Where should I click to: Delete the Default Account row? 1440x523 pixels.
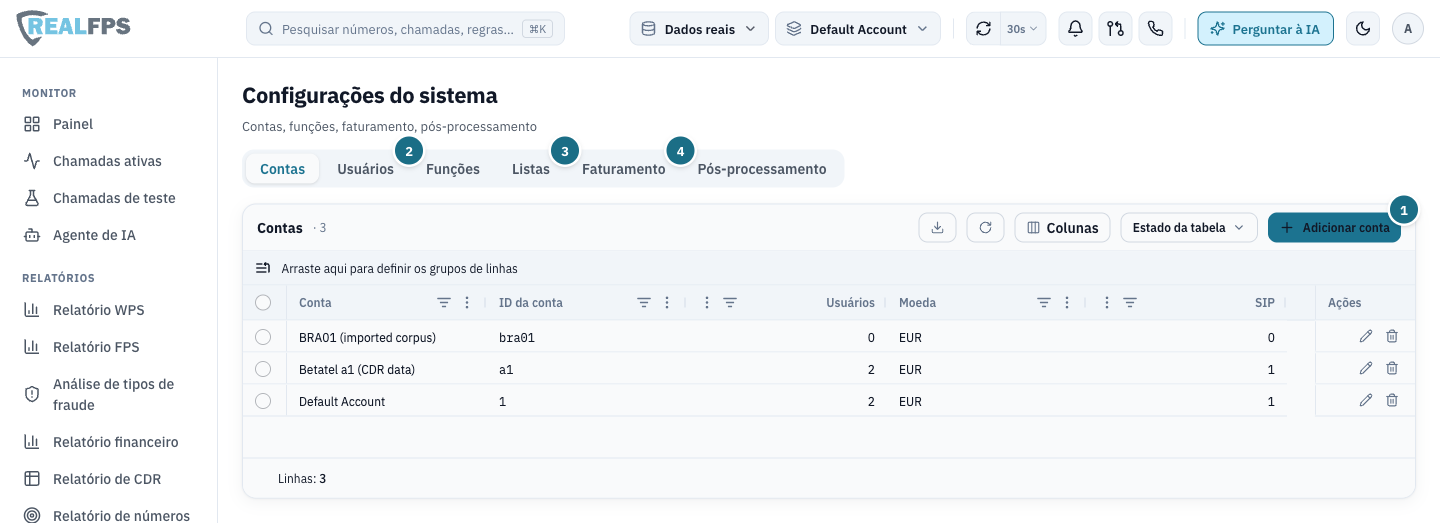click(x=1392, y=401)
